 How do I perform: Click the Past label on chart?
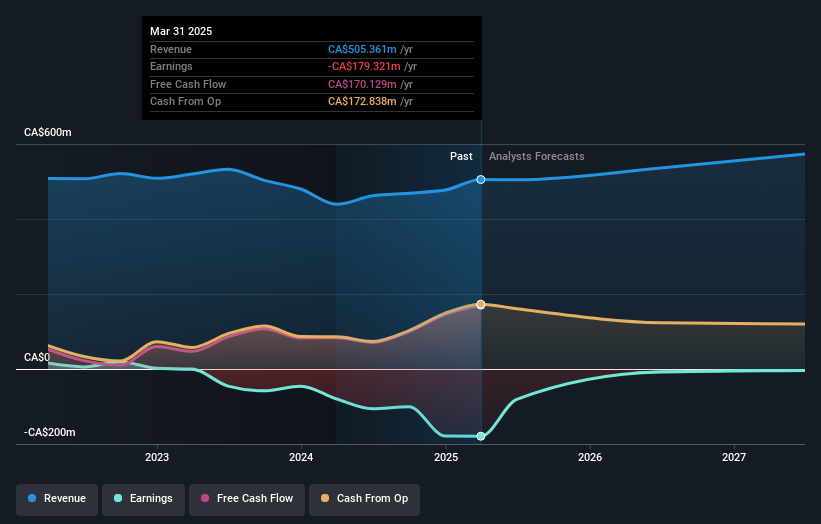[461, 156]
